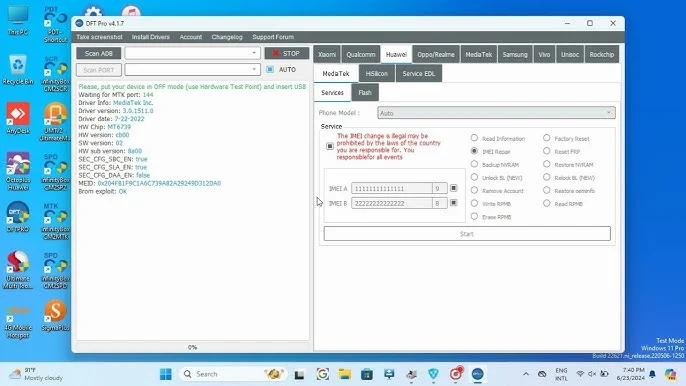Switch to the Xiaomi tab
The width and height of the screenshot is (686, 386).
(327, 54)
